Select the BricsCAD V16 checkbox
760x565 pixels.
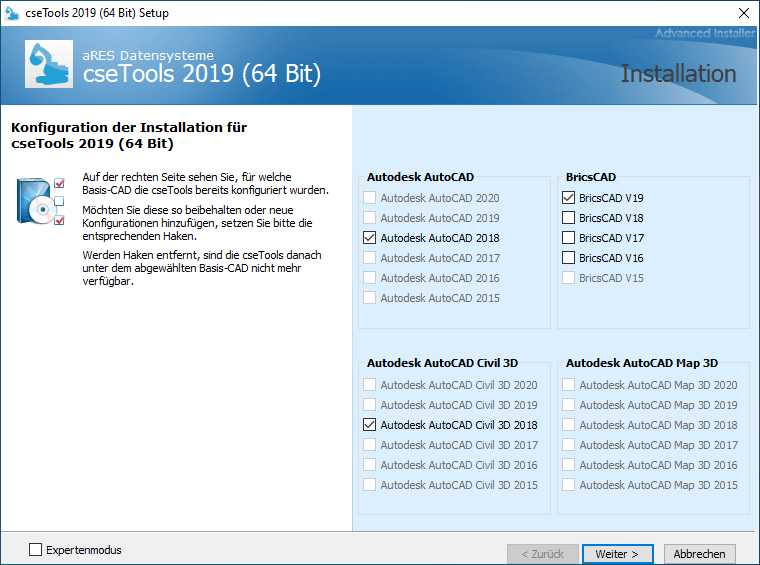pos(569,258)
